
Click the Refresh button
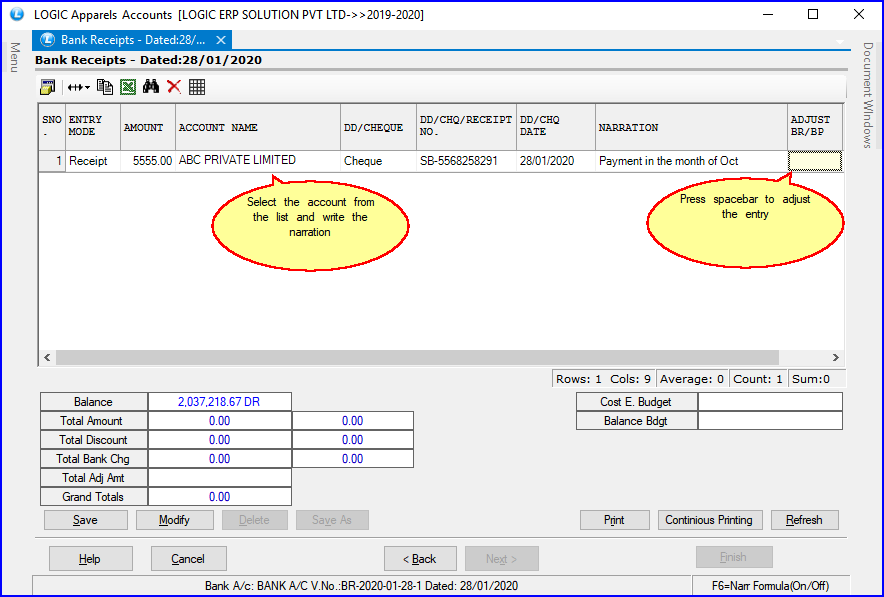click(805, 520)
